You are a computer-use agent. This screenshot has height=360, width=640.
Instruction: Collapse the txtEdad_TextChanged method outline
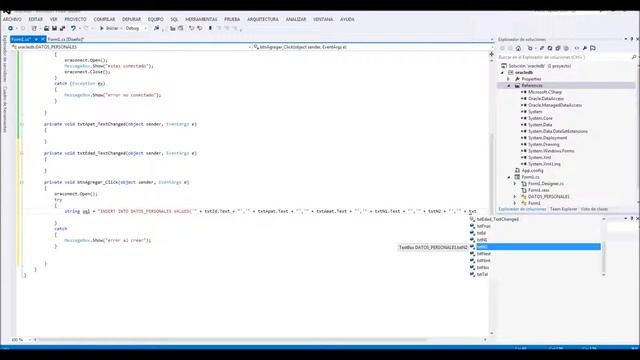(x=22, y=153)
